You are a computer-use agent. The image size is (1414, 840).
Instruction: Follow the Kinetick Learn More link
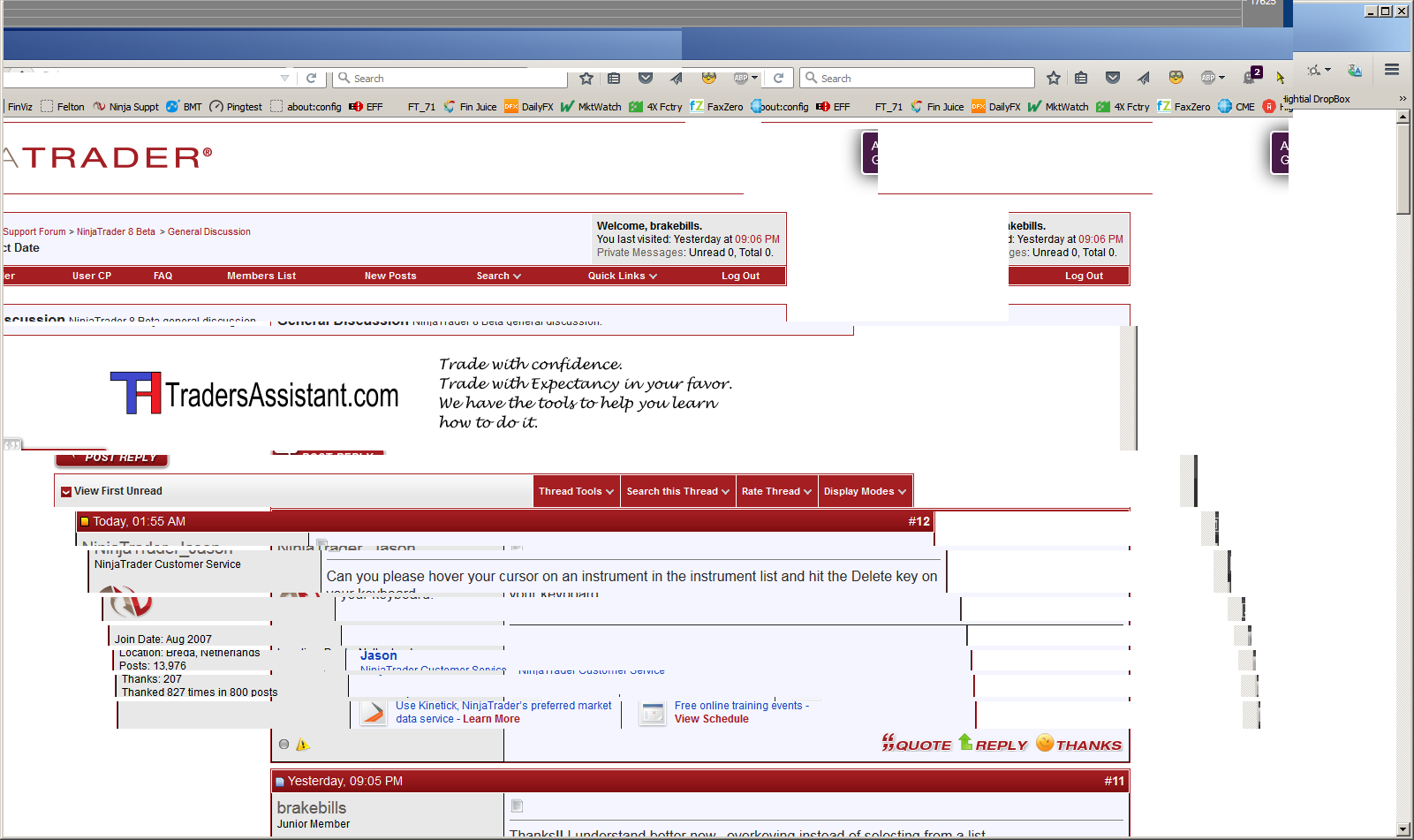pyautogui.click(x=491, y=719)
